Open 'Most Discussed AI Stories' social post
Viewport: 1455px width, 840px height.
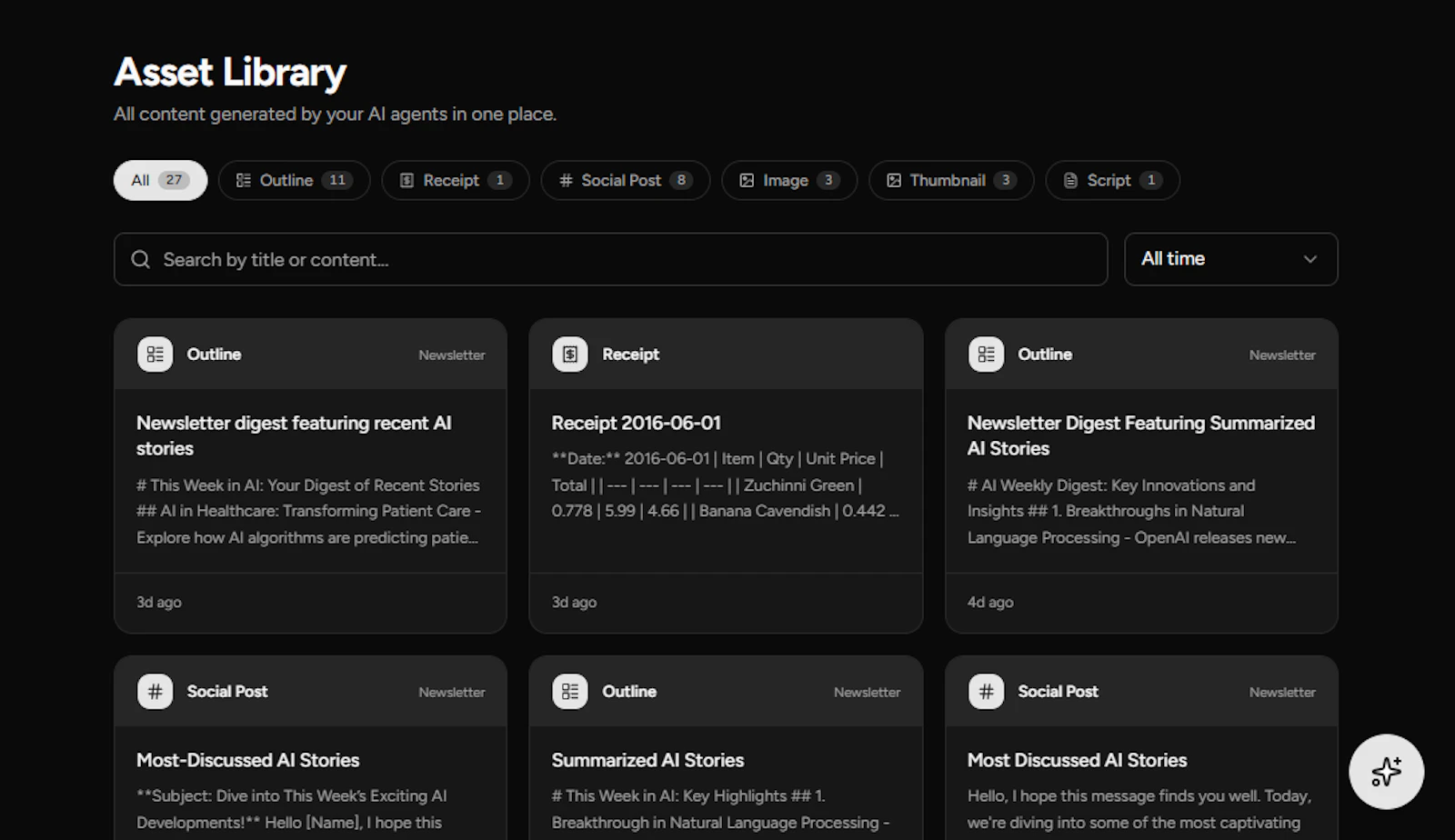click(x=1141, y=748)
